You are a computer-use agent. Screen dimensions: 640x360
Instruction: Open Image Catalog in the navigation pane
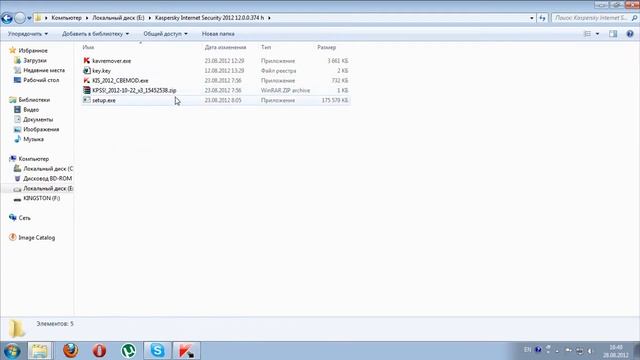pyautogui.click(x=36, y=238)
